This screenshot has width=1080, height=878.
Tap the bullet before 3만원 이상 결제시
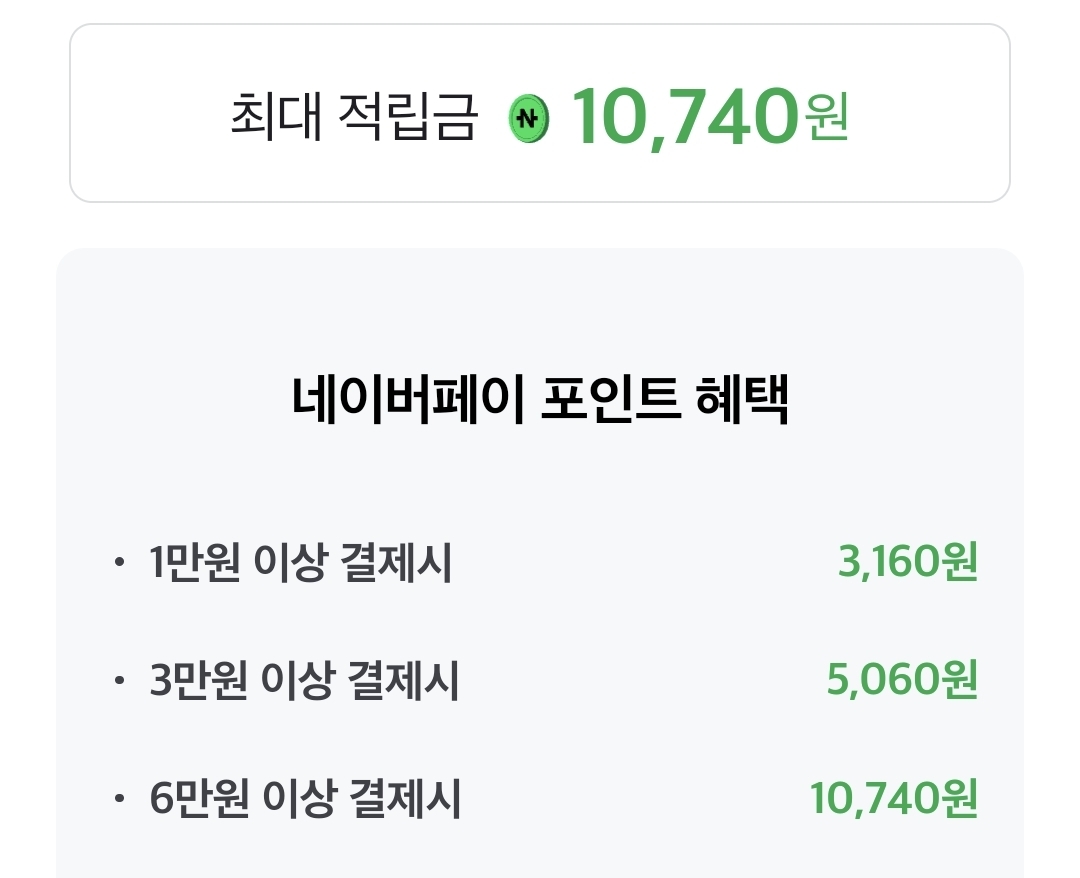click(x=120, y=683)
